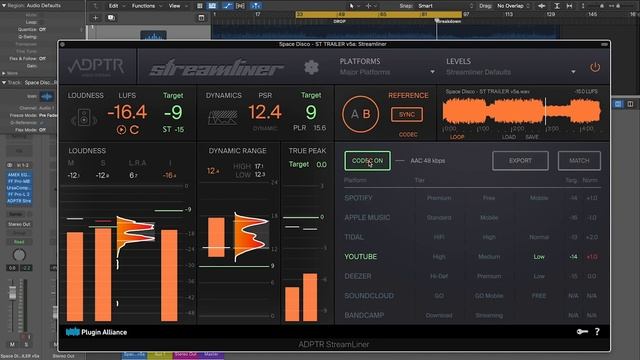Click True Peak Target value 0.0
Image resolution: width=640 pixels, height=360 pixels.
click(x=321, y=164)
